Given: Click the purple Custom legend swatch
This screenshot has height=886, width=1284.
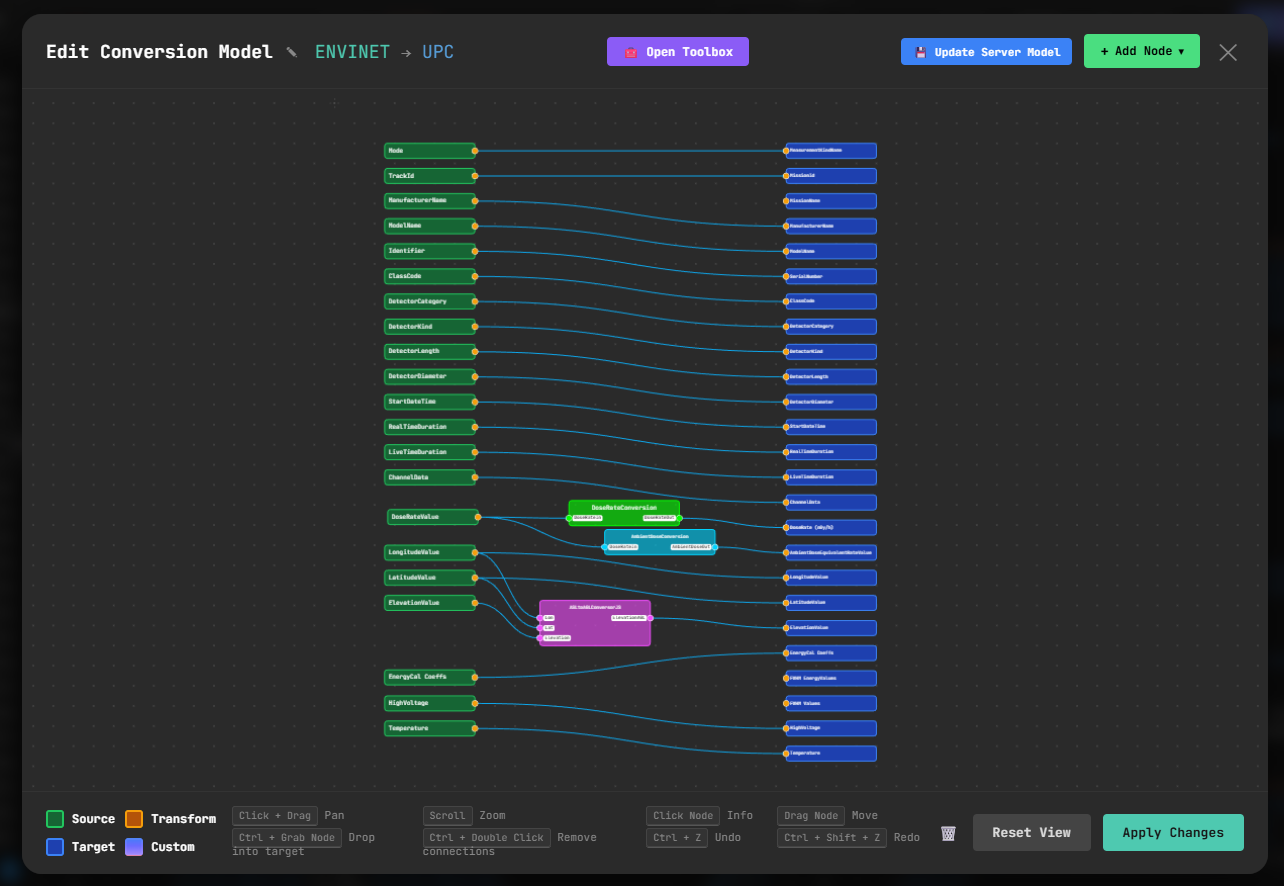Looking at the screenshot, I should [x=134, y=847].
